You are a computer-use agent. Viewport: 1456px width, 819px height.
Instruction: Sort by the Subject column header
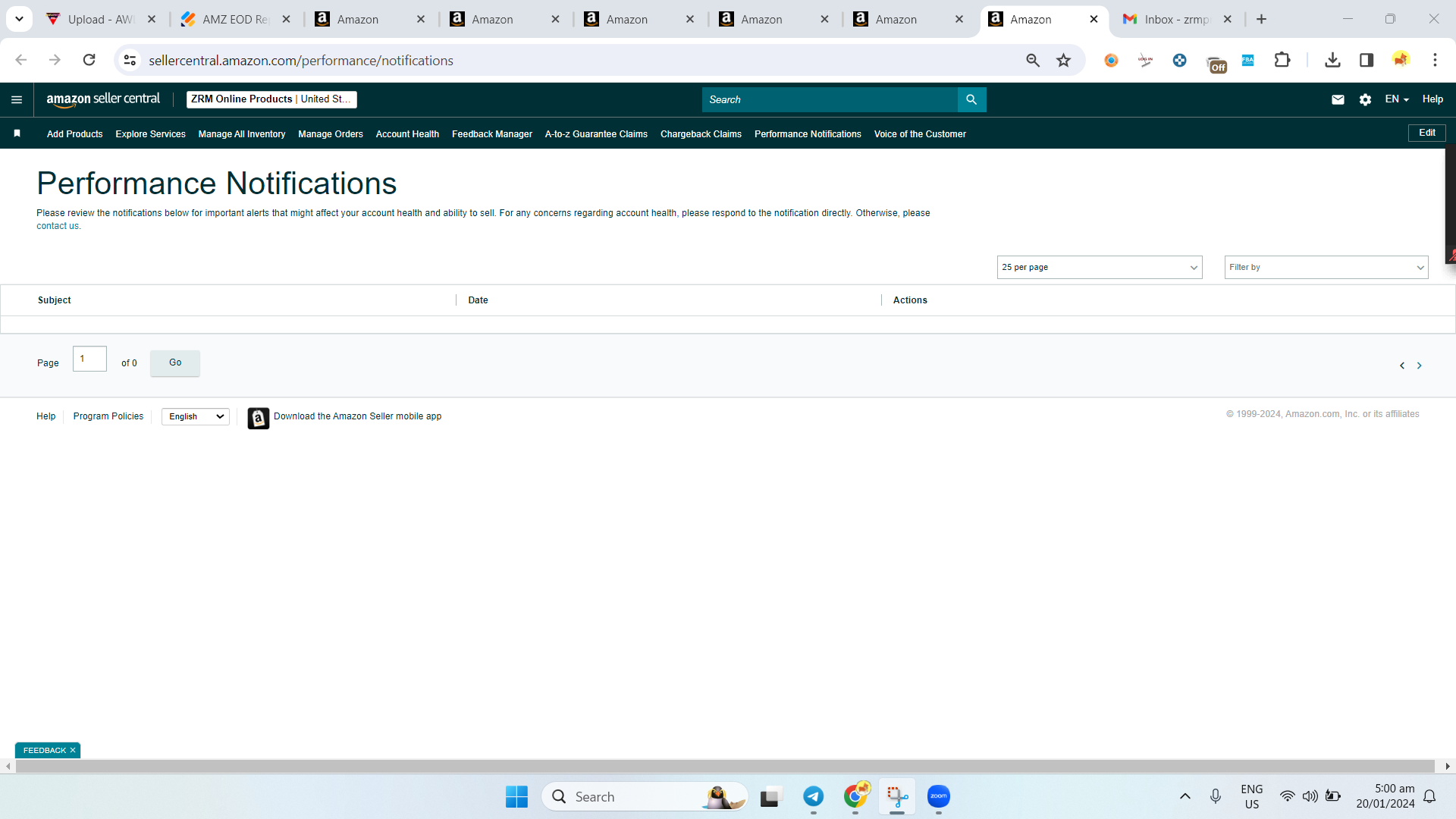55,300
